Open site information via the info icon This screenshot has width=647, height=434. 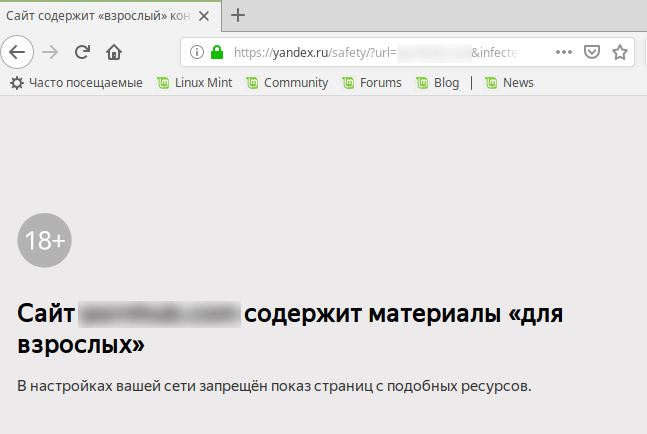pos(197,52)
